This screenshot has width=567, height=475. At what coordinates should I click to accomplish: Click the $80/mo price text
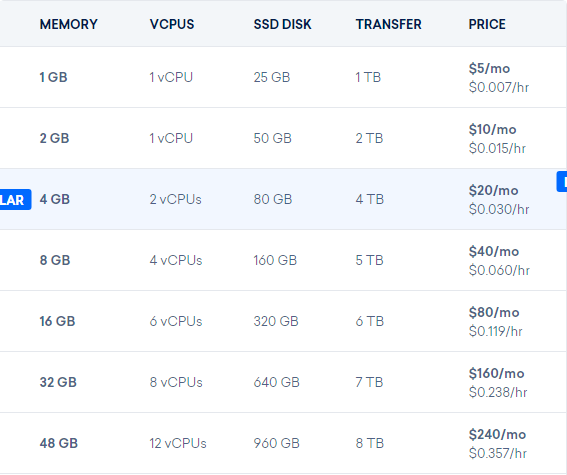(x=494, y=312)
